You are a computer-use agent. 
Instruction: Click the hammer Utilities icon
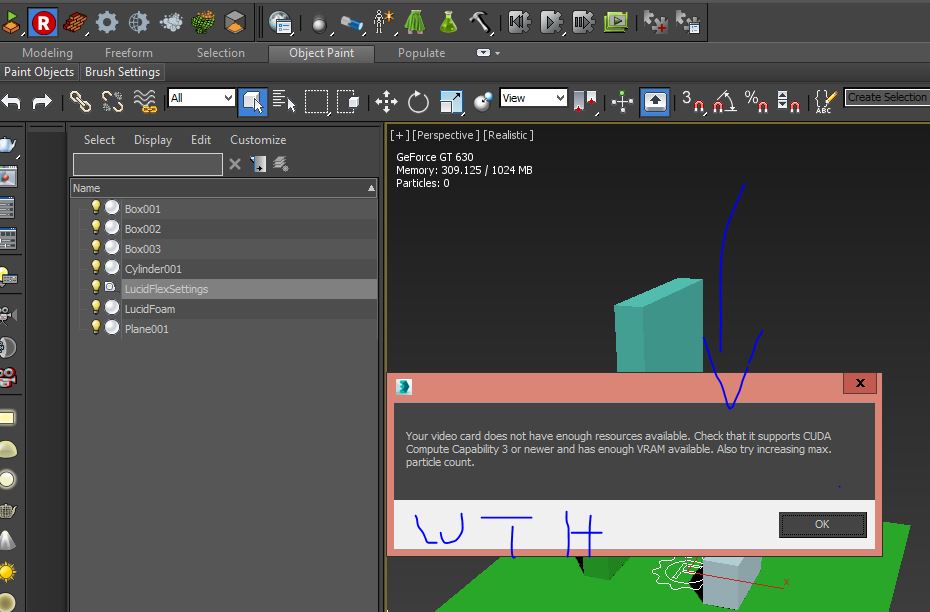coord(481,21)
